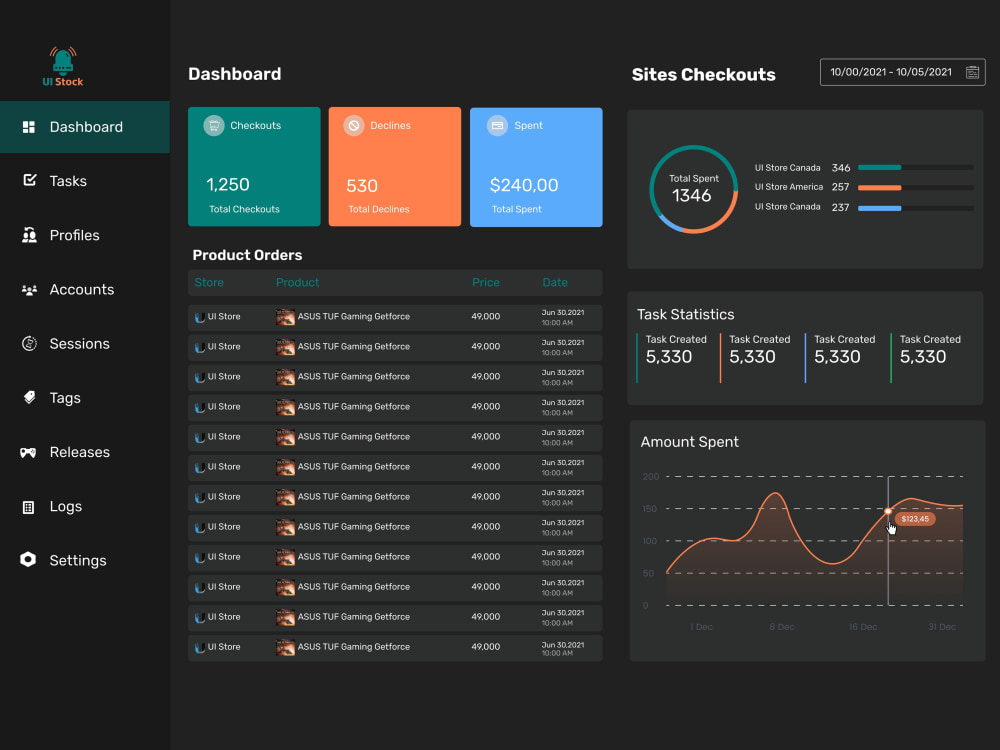
Task: Click the 200 value on chart axis
Action: (x=651, y=476)
